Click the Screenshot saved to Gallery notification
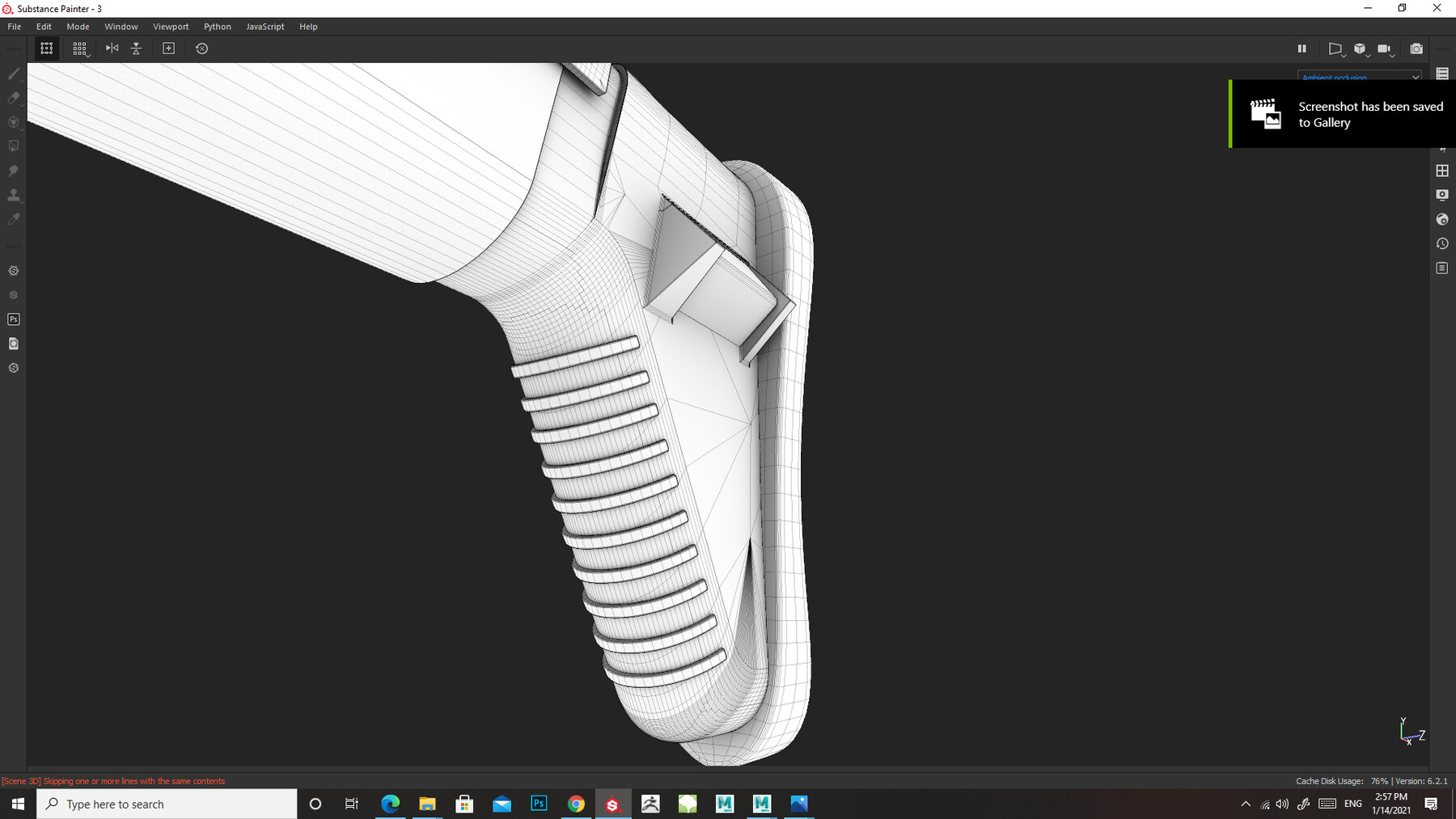 point(1343,114)
